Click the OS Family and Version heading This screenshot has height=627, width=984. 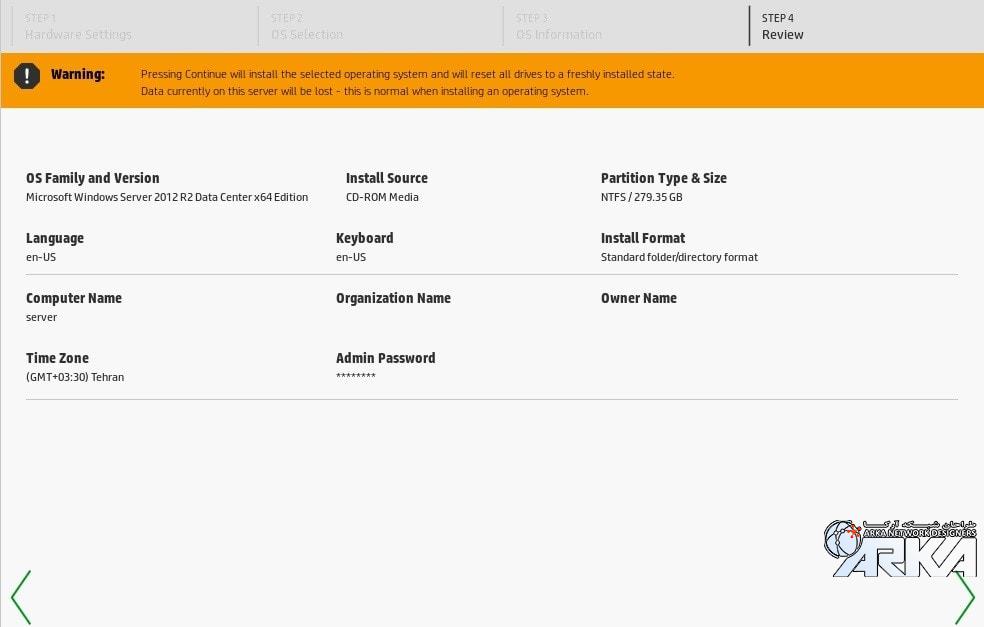point(93,178)
